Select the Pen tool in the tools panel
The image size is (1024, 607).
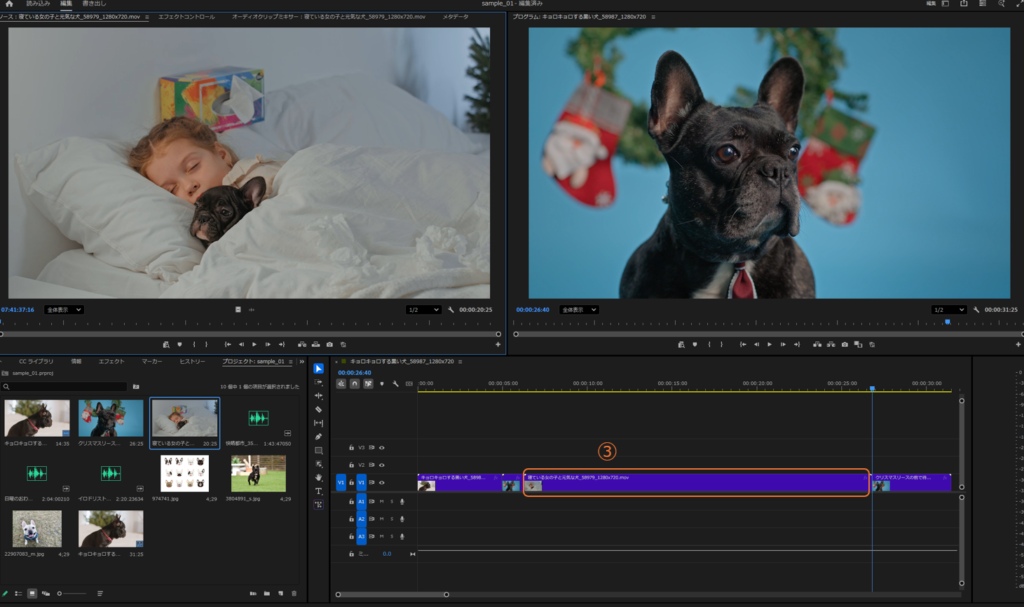pos(318,437)
